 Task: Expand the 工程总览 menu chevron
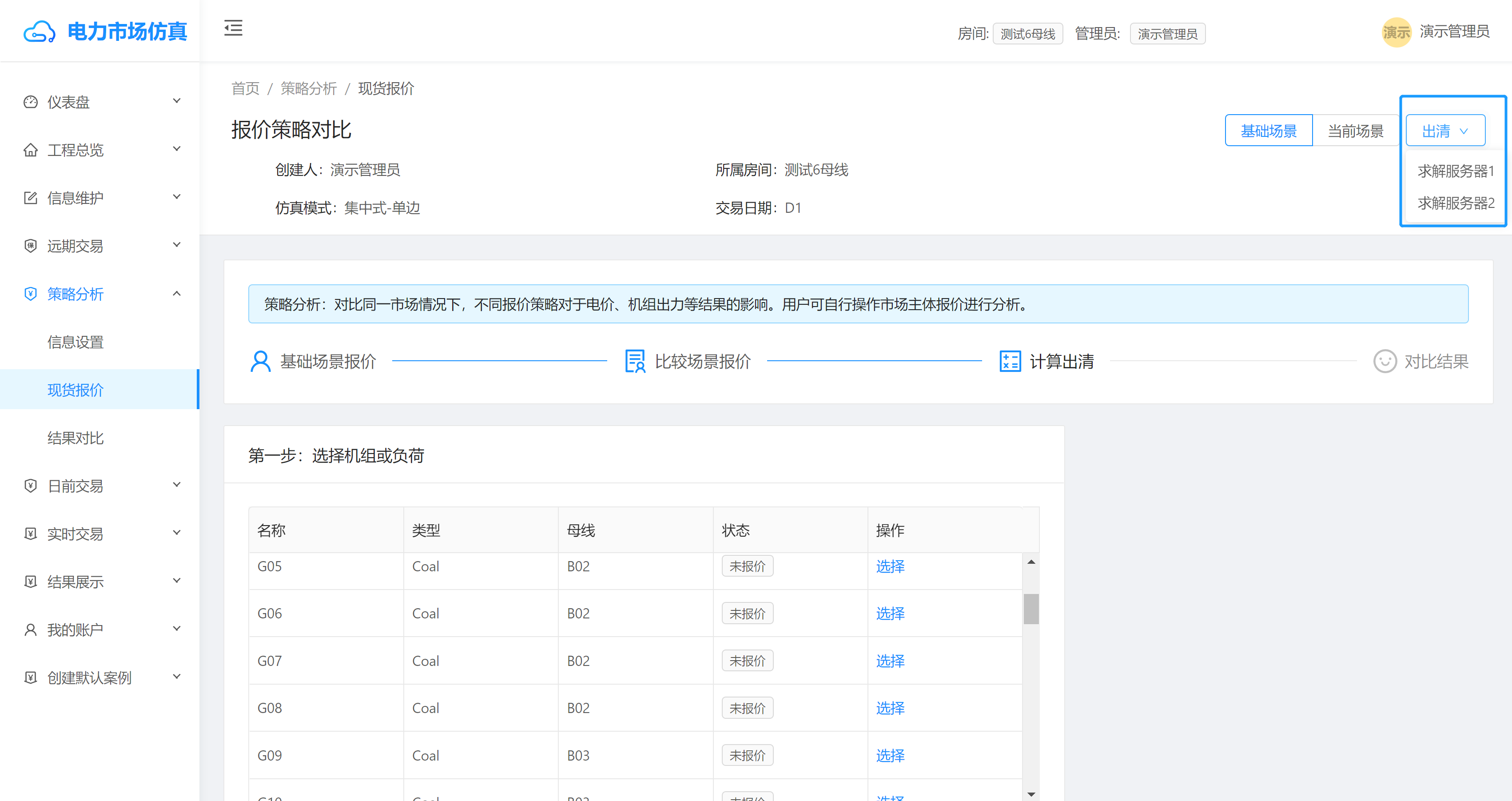tap(177, 149)
